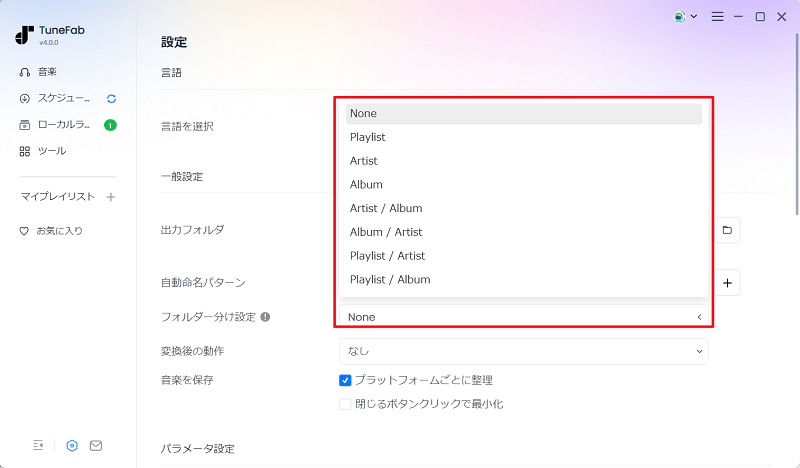Choose Artist option in list
Screen dimensions: 800x468
tap(523, 161)
